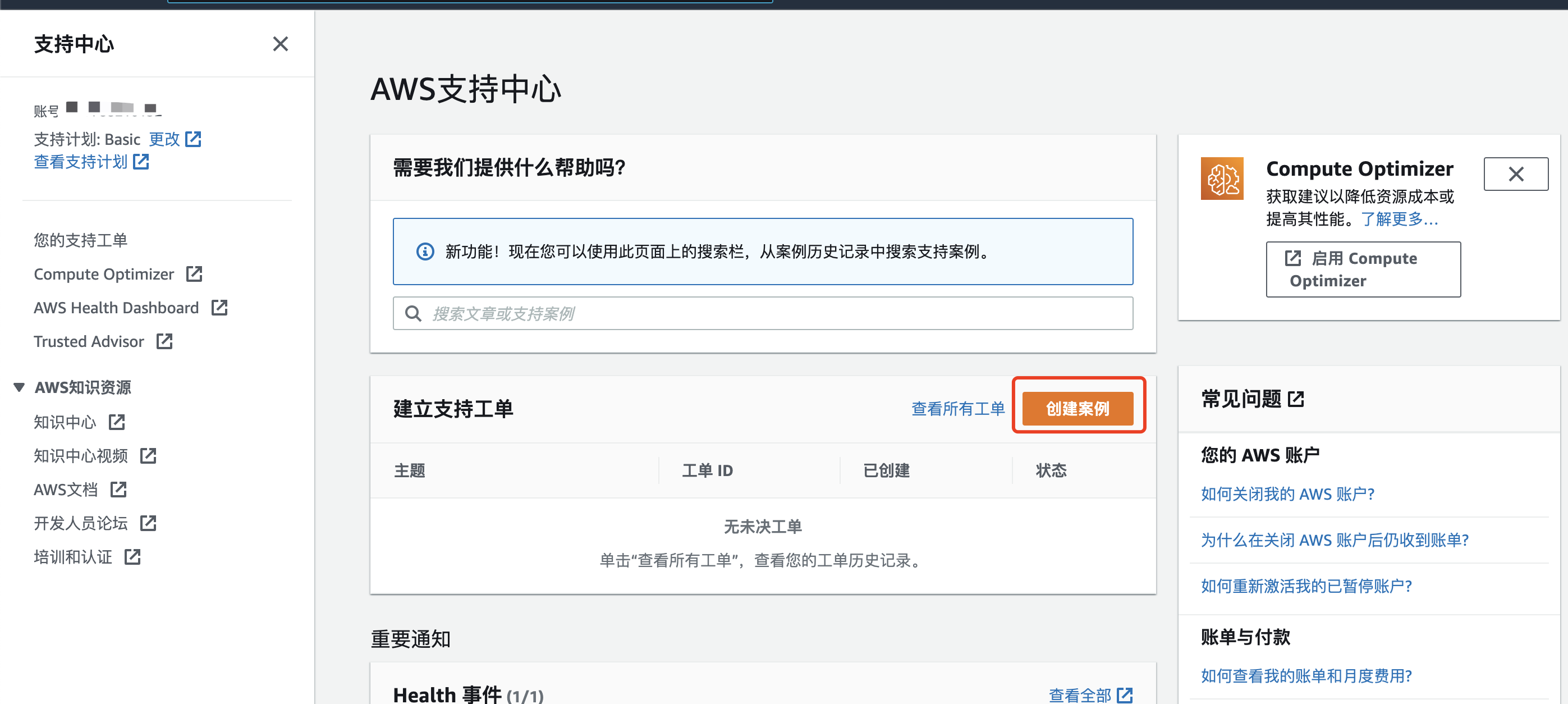The height and width of the screenshot is (704, 1568).
Task: Open 知识中心 sidebar link
Action: click(65, 422)
